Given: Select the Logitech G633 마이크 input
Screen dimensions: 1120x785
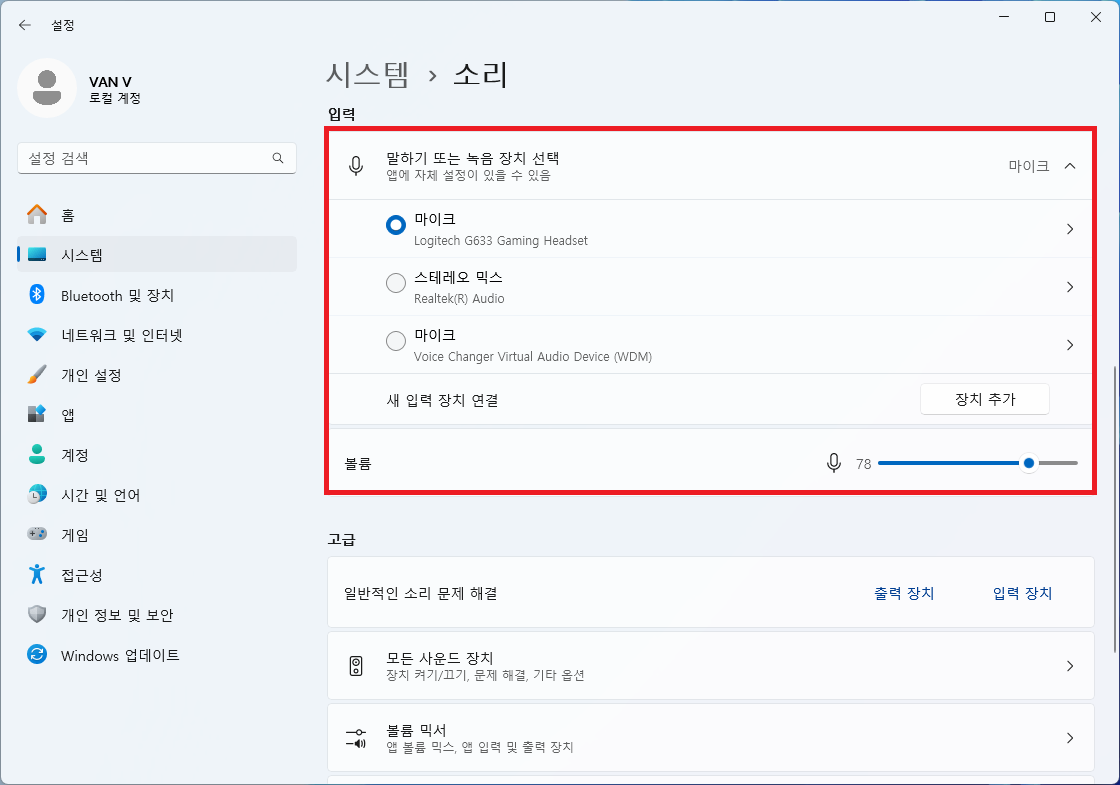Looking at the screenshot, I should 395,225.
